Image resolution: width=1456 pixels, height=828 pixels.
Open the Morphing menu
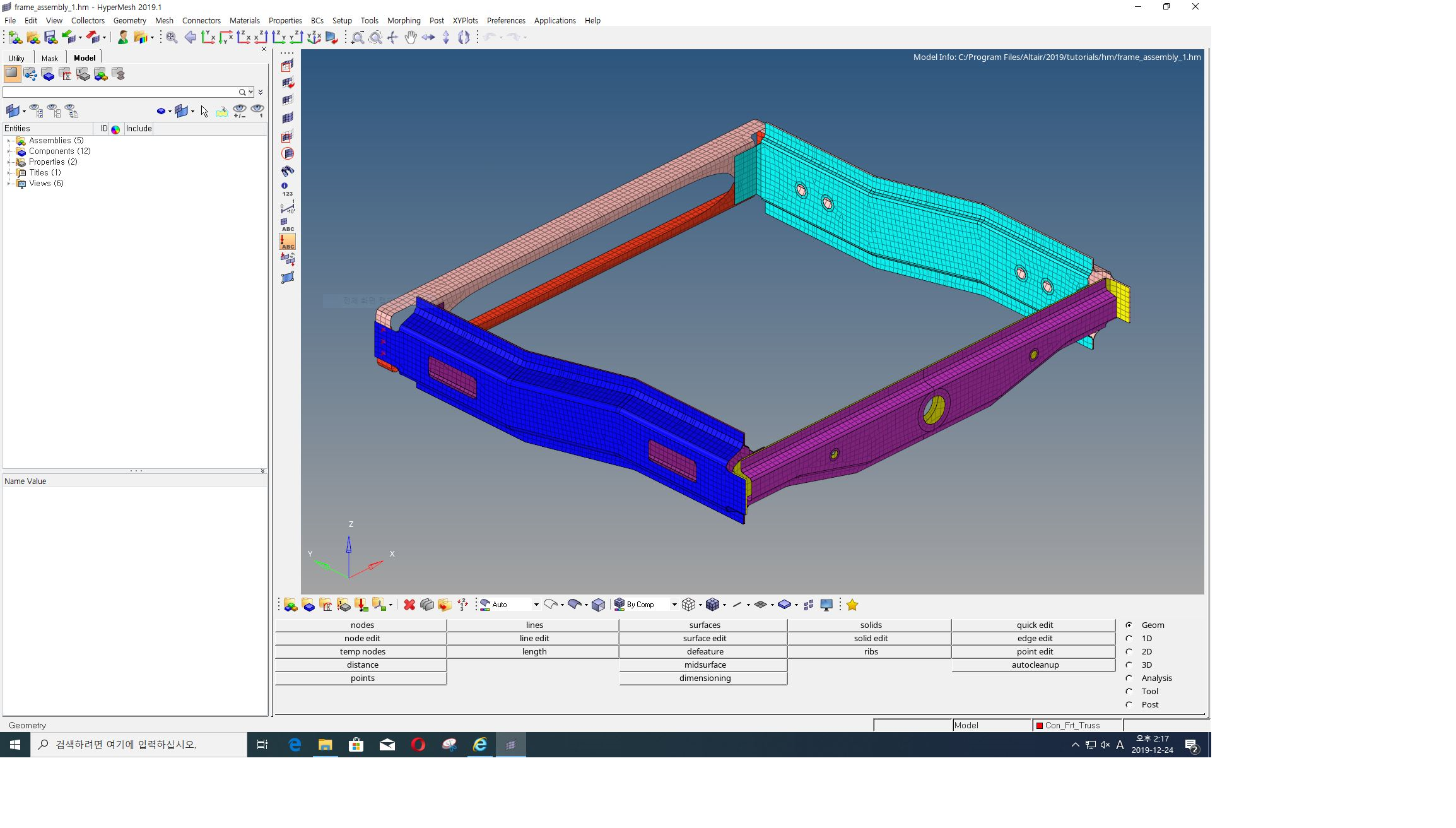coord(404,20)
